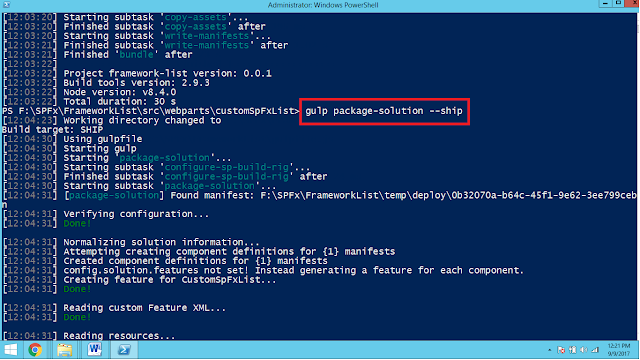
Task: Click "Starting subtask 'write-manifests'" line
Action: click(x=167, y=36)
